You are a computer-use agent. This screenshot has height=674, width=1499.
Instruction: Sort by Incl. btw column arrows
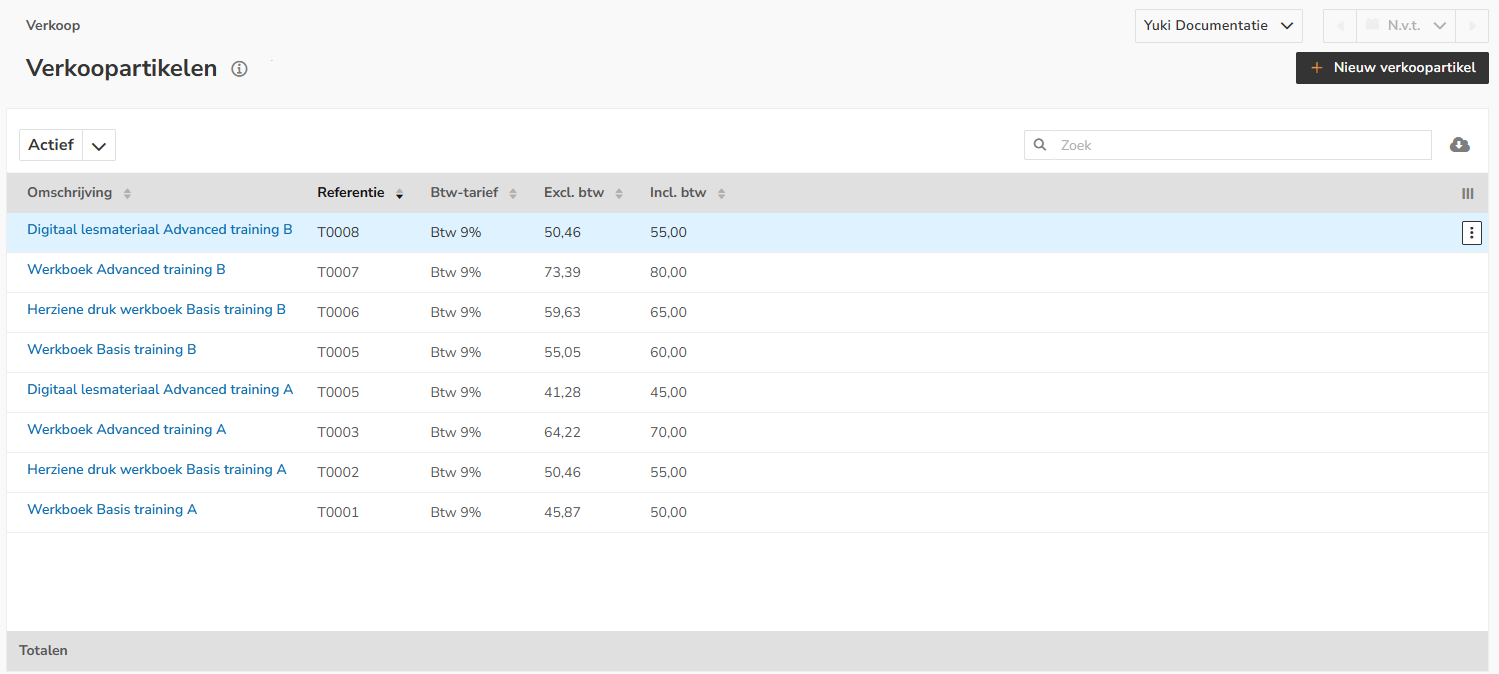click(721, 194)
